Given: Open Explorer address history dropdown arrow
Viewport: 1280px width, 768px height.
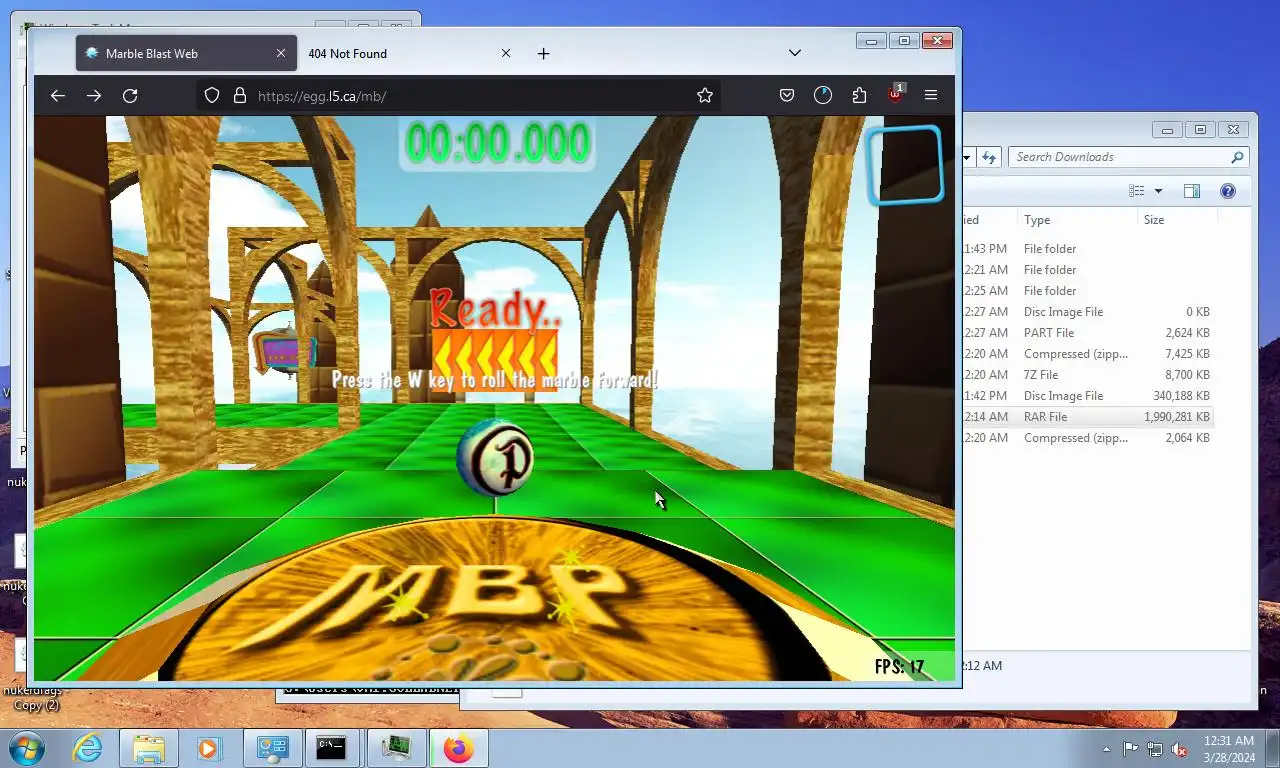Looking at the screenshot, I should click(967, 157).
